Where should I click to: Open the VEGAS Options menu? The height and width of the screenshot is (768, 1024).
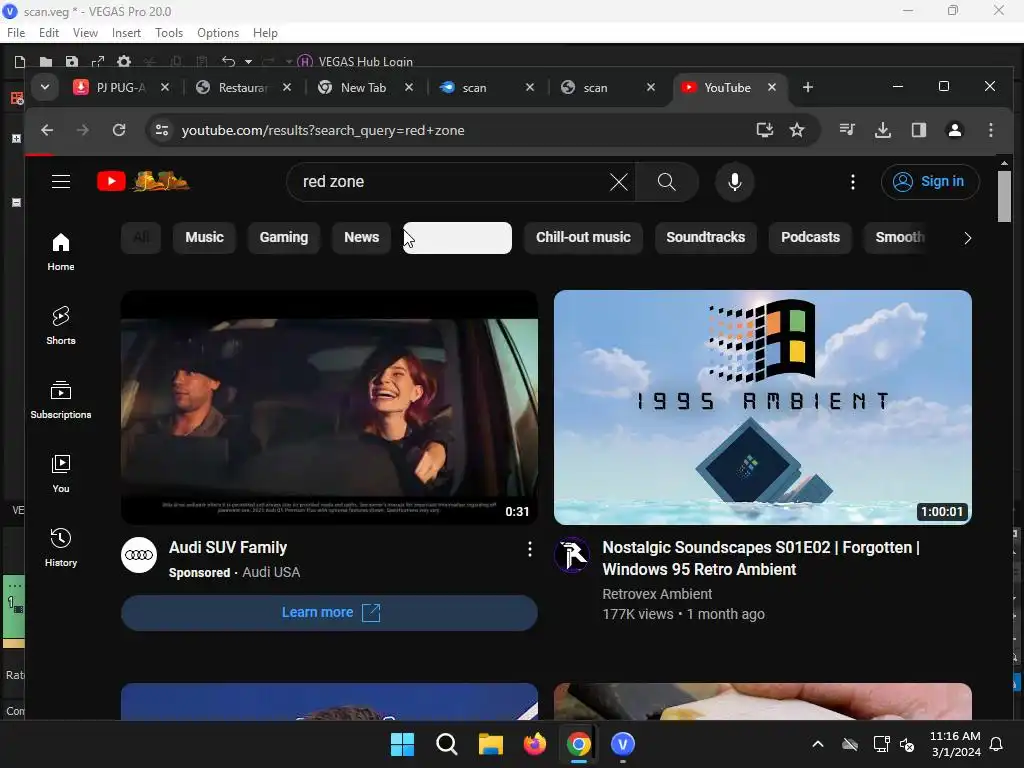[x=218, y=33]
